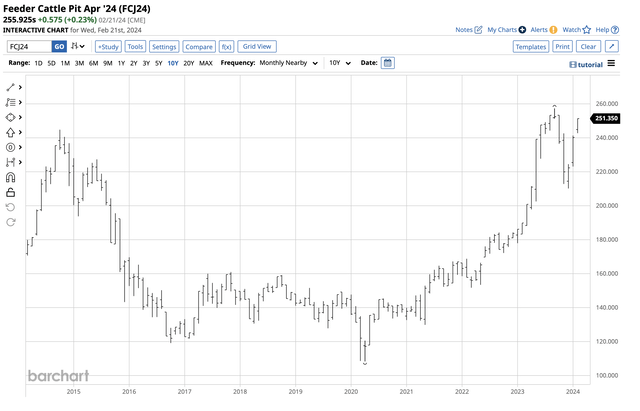640x411 pixels.
Task: Open the Monthly Nearby frequency dropdown
Action: [x=289, y=63]
